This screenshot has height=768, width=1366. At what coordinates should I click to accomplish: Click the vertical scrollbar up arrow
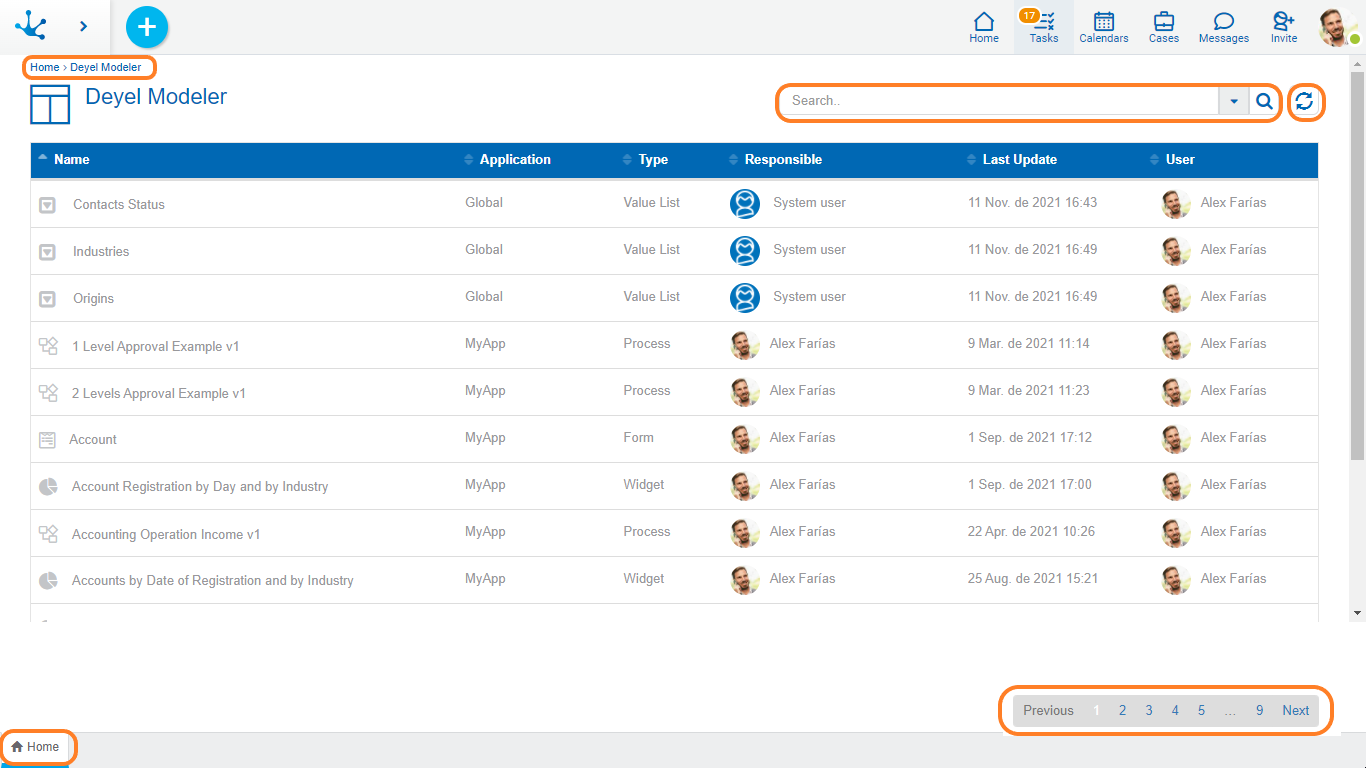point(1357,64)
